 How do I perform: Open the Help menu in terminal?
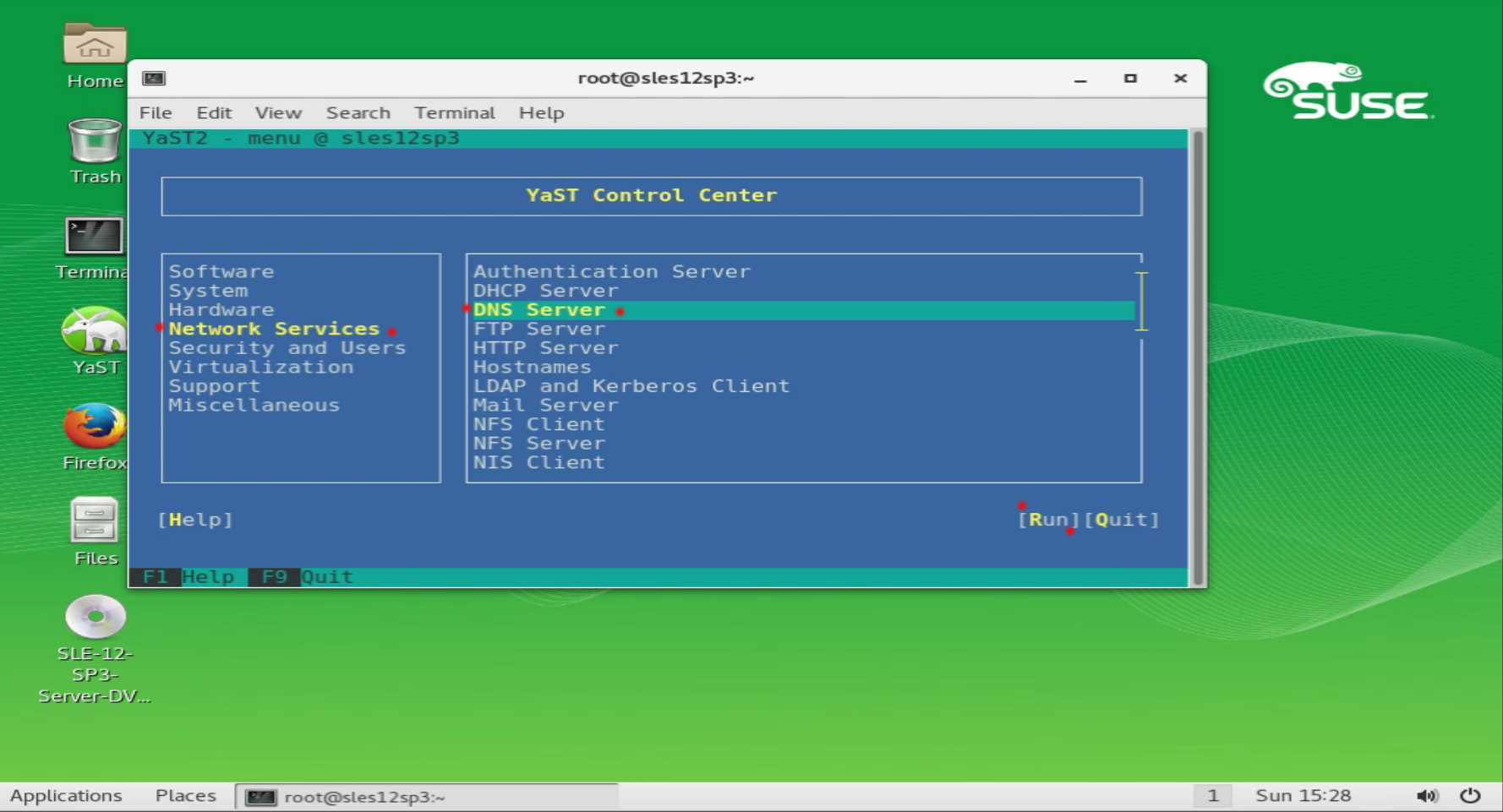coord(541,112)
